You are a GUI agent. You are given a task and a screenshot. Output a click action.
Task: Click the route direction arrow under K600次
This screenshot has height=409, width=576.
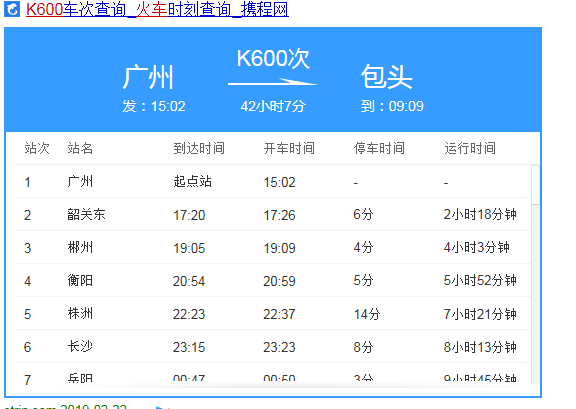point(273,82)
